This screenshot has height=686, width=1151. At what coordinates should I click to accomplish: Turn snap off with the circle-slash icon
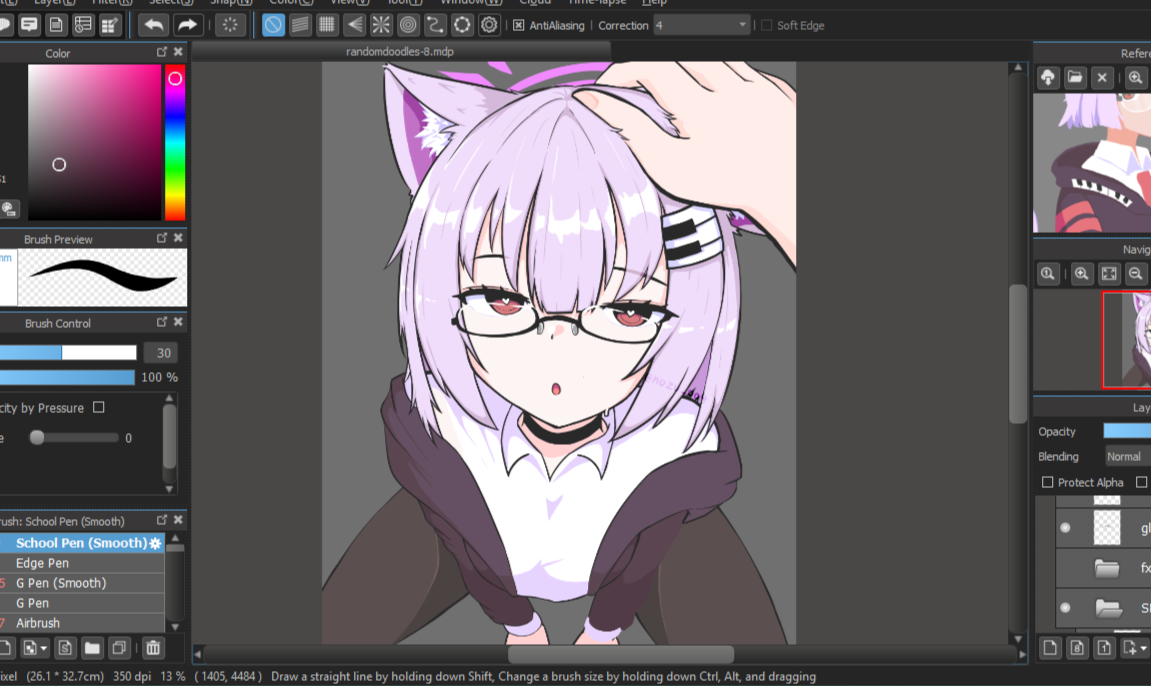click(x=273, y=25)
